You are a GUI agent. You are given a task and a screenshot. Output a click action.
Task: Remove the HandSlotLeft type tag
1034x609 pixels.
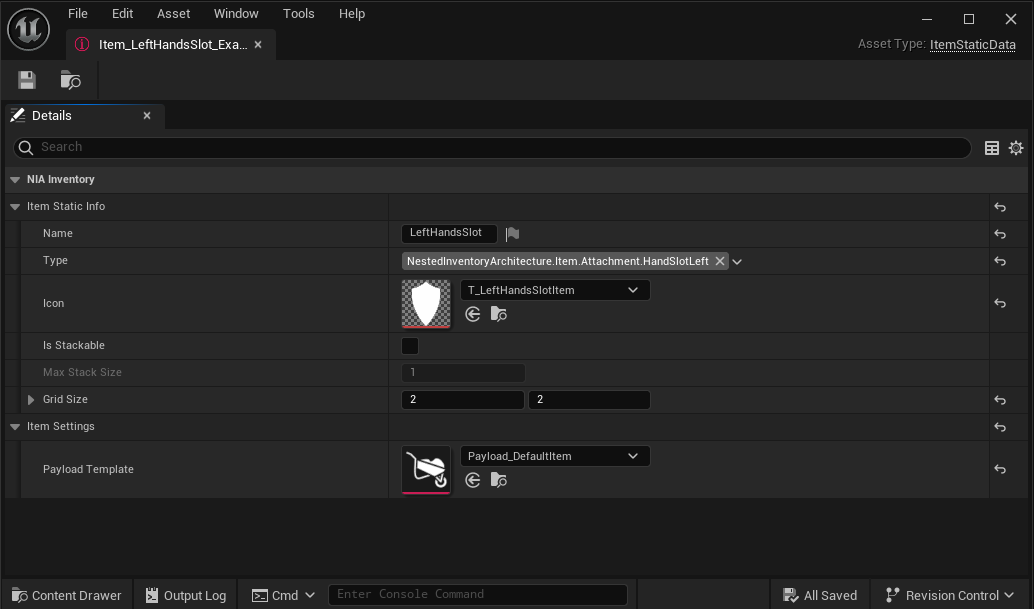pos(720,259)
